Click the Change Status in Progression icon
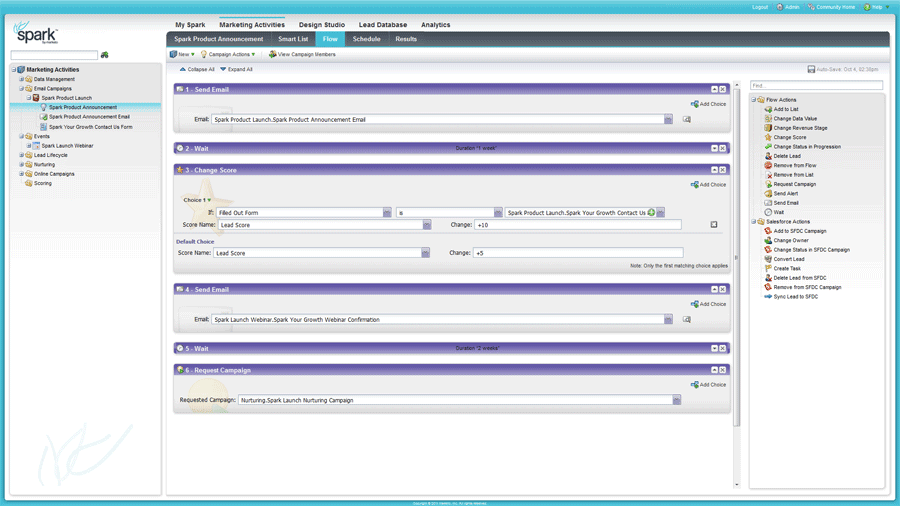The width and height of the screenshot is (900, 506). (x=768, y=146)
